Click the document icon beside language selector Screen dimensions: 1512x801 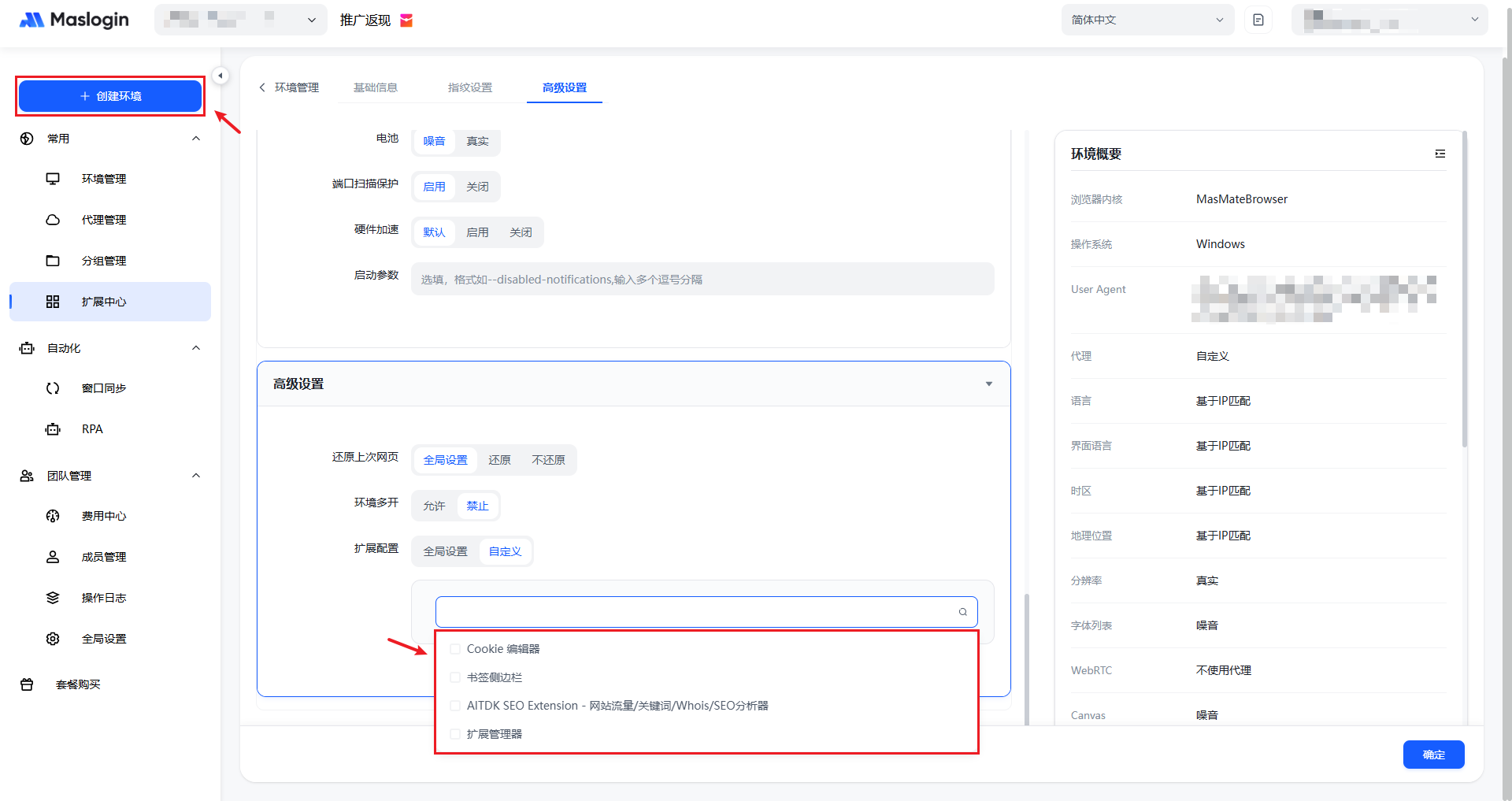(1258, 20)
